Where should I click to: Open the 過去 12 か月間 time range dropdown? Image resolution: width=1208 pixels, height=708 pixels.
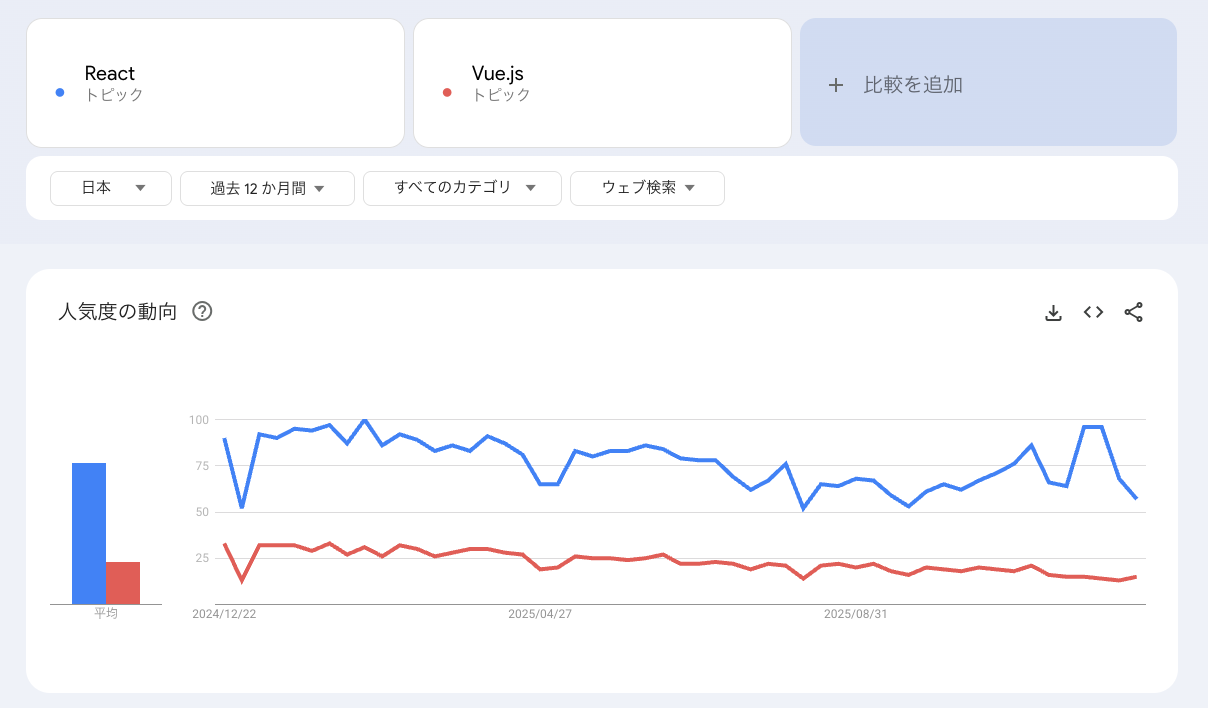point(267,188)
